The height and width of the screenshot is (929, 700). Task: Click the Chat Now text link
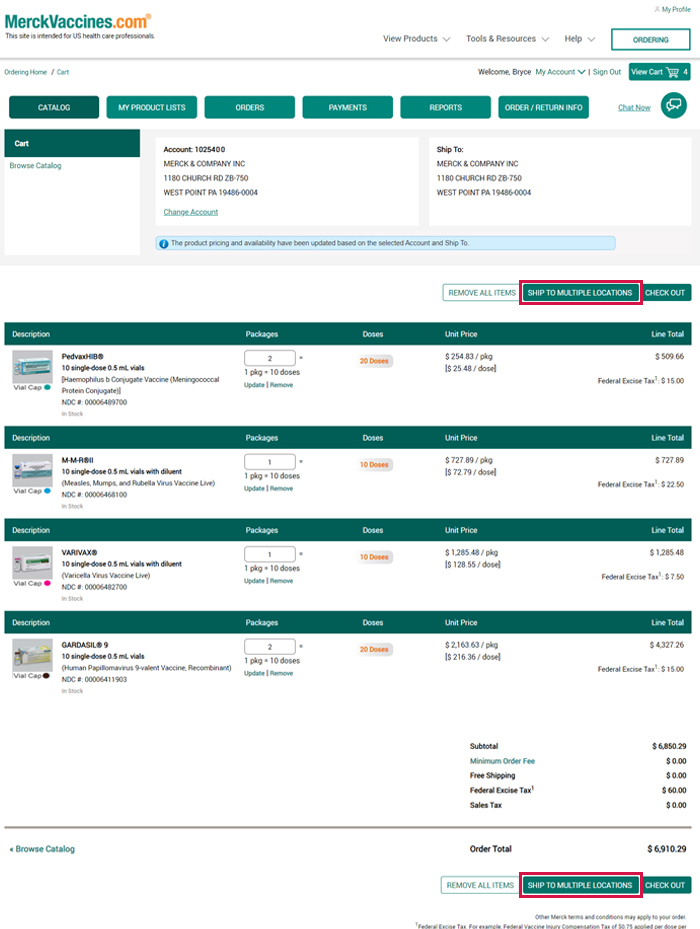click(634, 108)
